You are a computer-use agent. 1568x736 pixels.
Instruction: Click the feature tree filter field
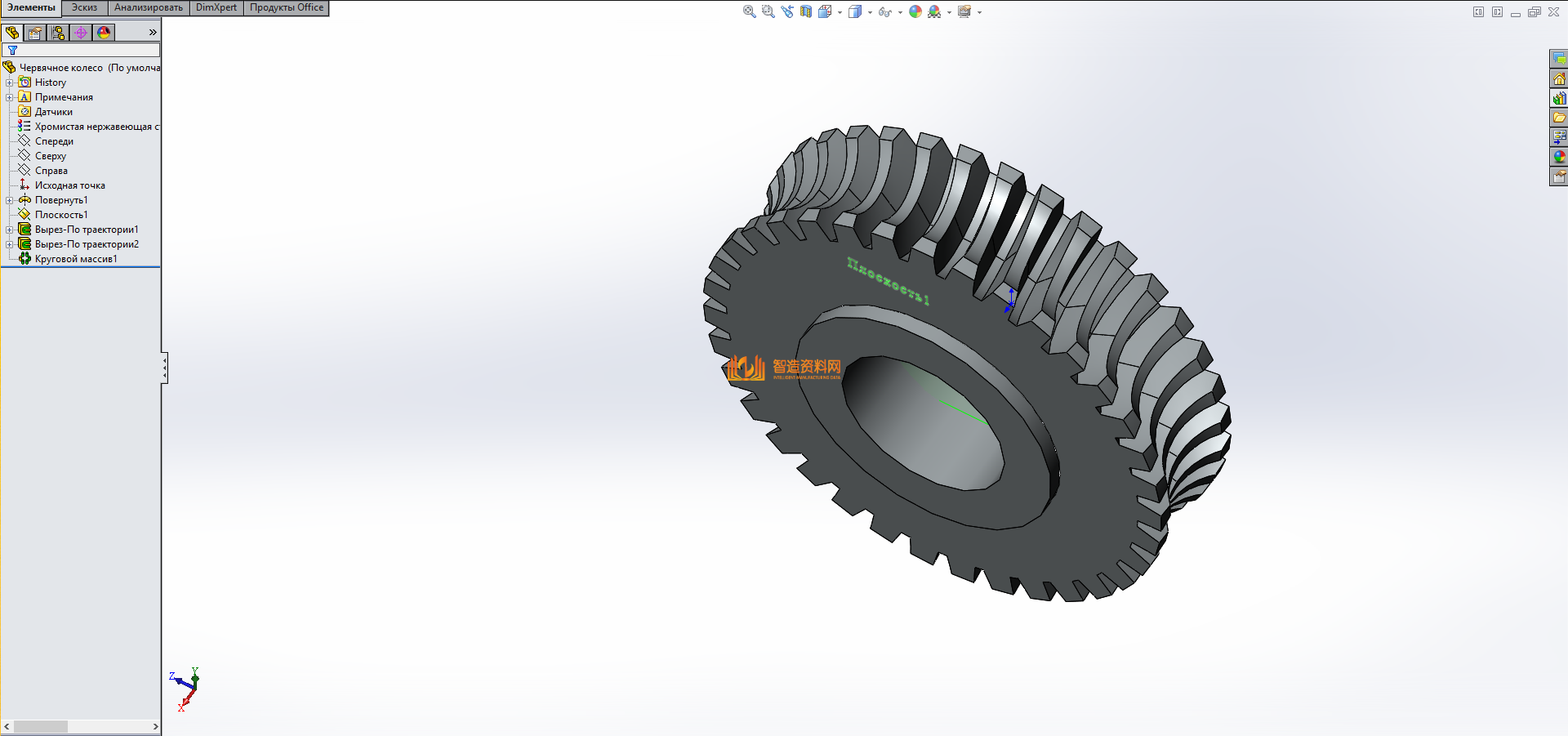click(86, 50)
